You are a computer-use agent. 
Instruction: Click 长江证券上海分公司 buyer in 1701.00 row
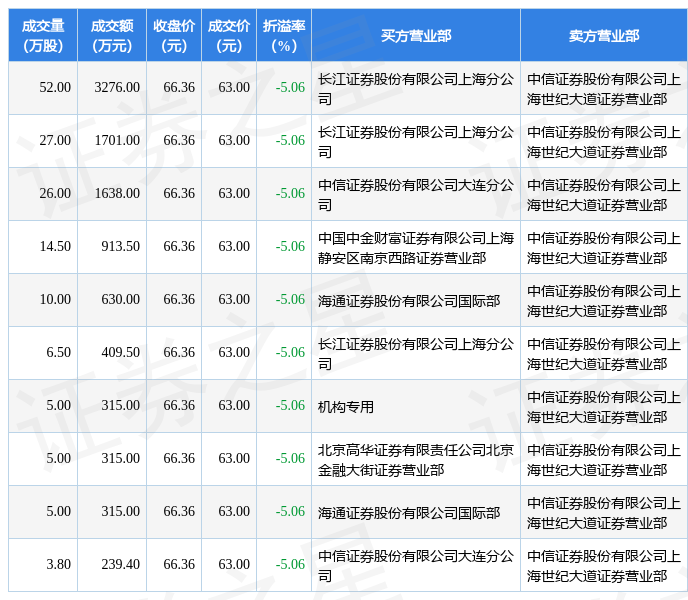click(x=416, y=142)
